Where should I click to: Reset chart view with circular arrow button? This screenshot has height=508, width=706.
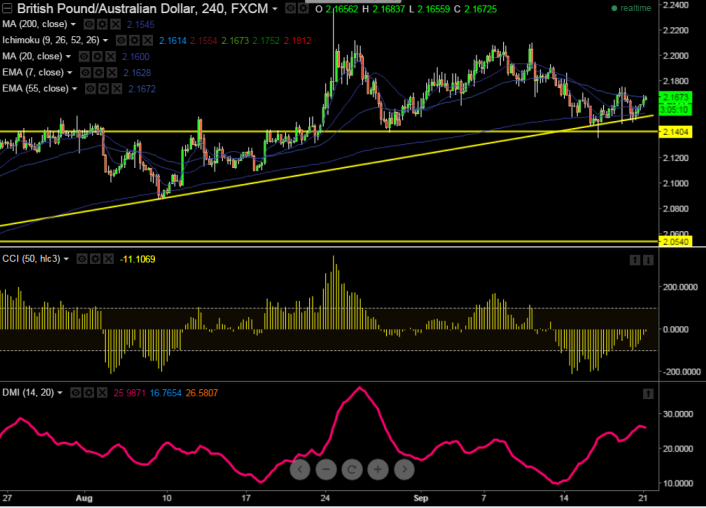coord(352,468)
